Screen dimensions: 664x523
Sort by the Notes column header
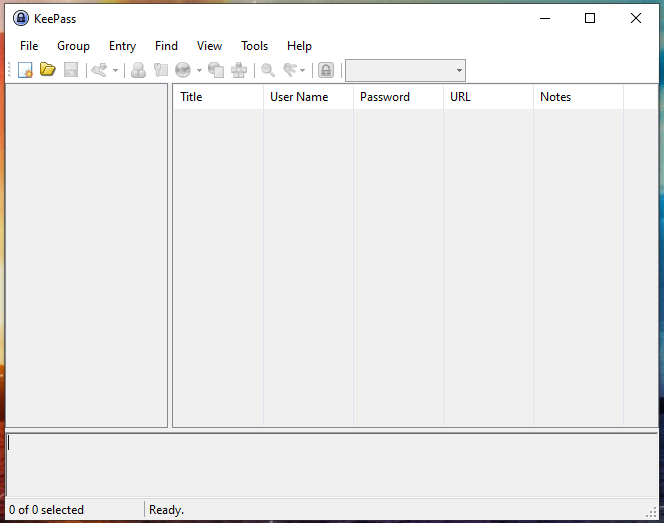578,97
